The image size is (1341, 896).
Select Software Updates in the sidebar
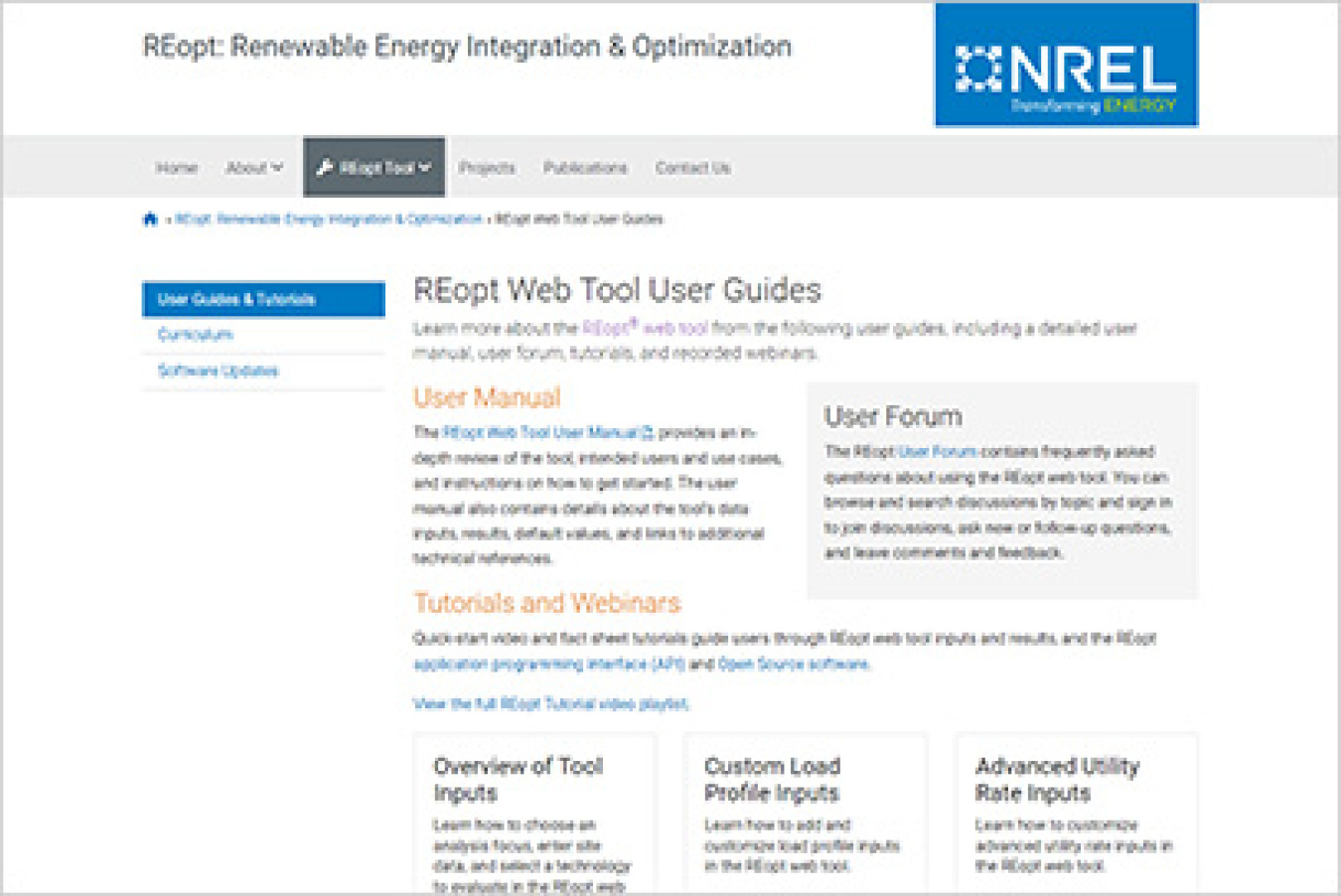coord(219,371)
